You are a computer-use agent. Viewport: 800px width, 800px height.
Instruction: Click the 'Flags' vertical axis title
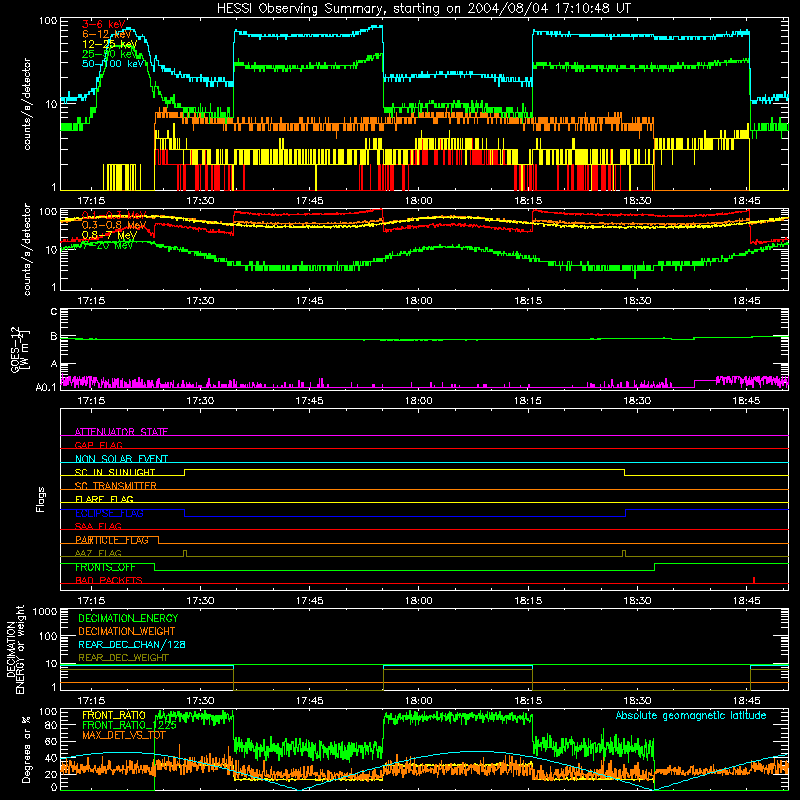(41, 499)
